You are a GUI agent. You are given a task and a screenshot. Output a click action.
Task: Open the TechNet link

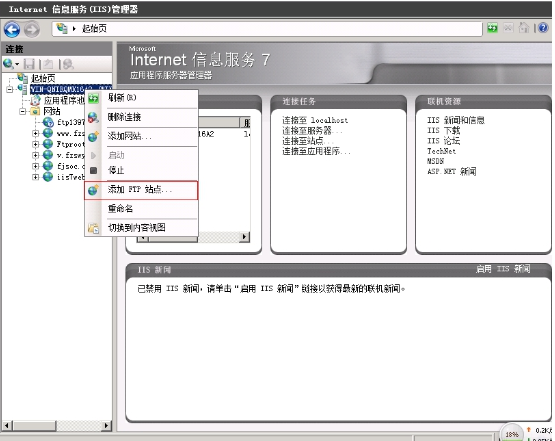pos(441,151)
